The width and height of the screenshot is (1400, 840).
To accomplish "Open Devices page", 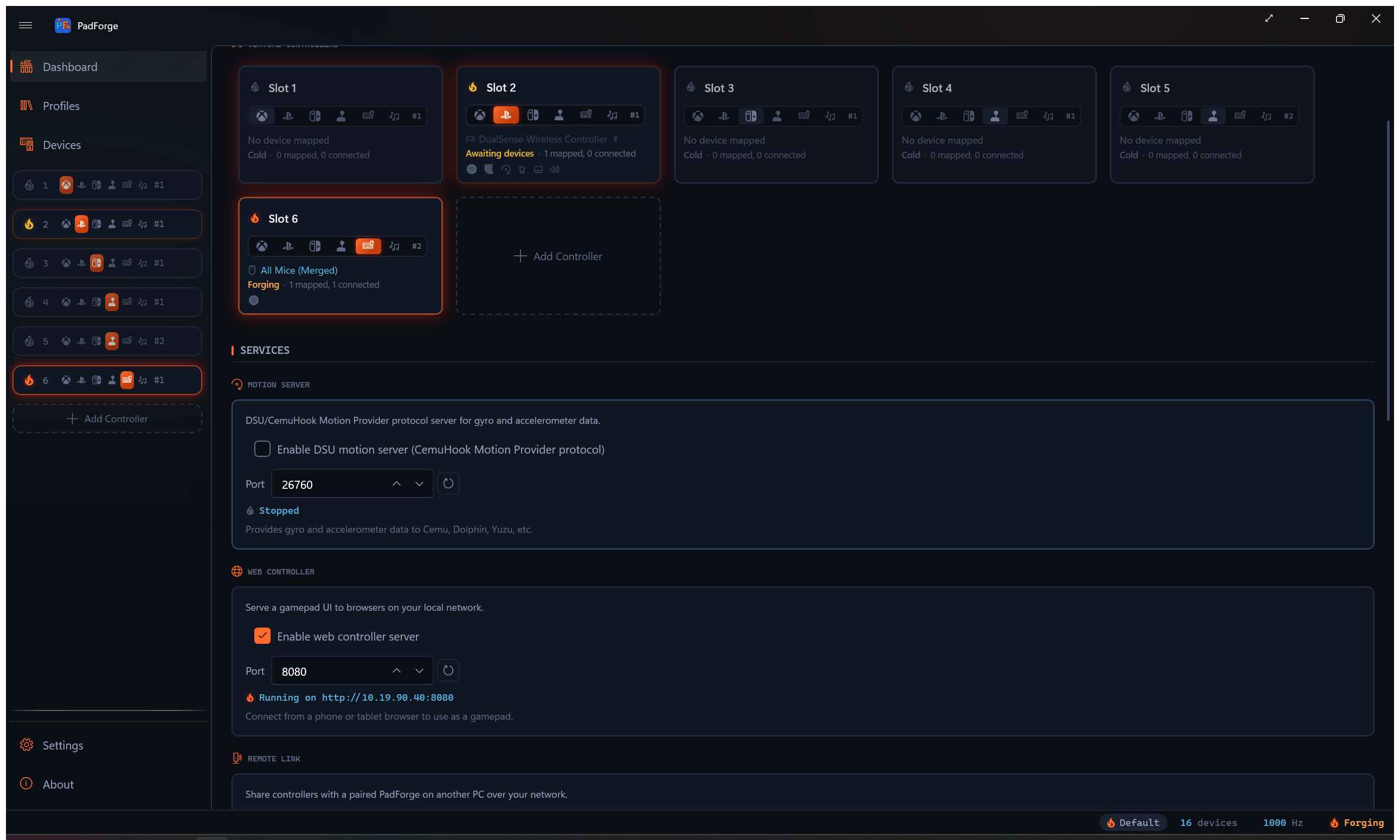I will [108, 145].
